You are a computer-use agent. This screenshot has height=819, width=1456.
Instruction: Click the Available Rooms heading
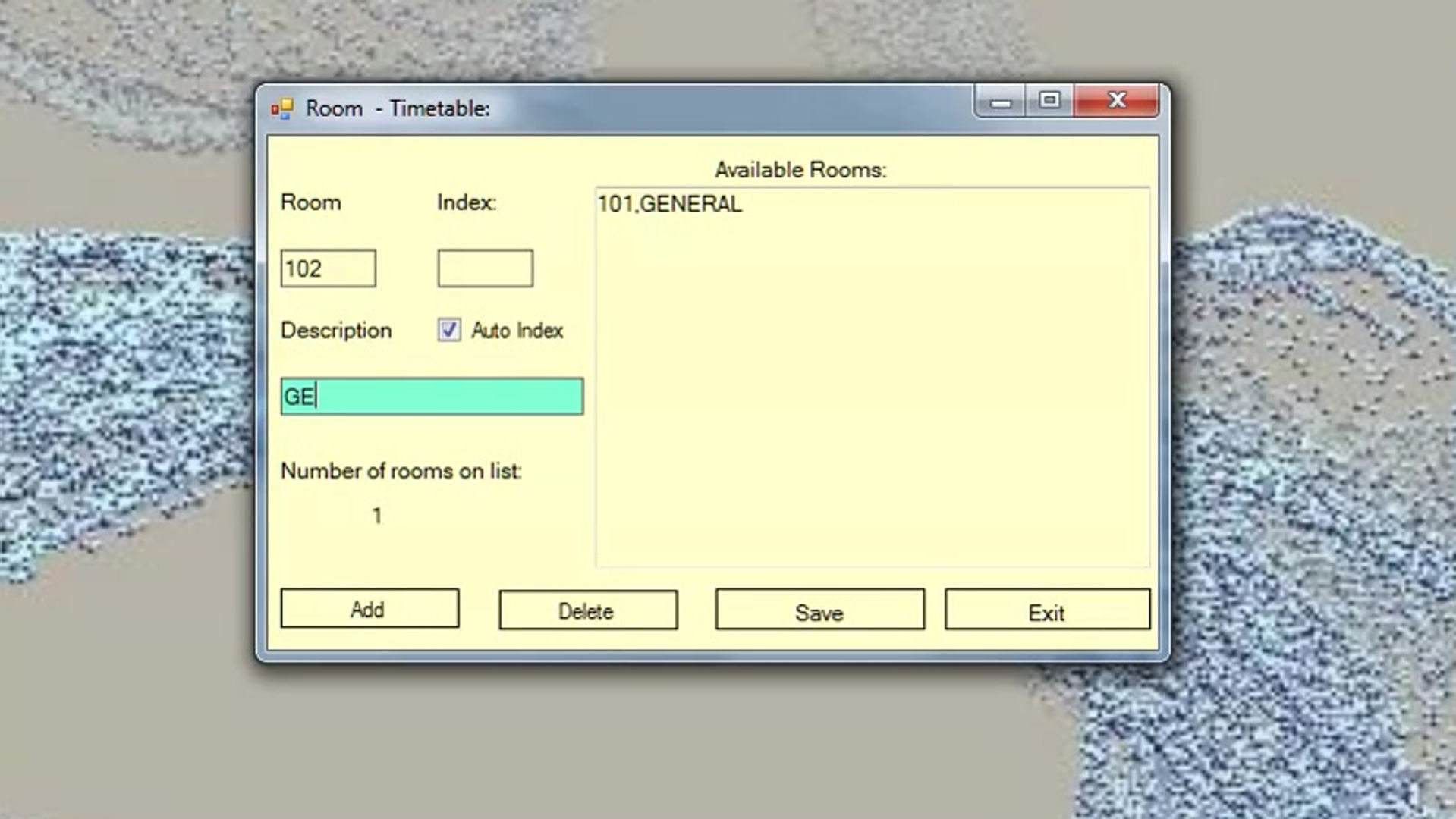pyautogui.click(x=800, y=170)
